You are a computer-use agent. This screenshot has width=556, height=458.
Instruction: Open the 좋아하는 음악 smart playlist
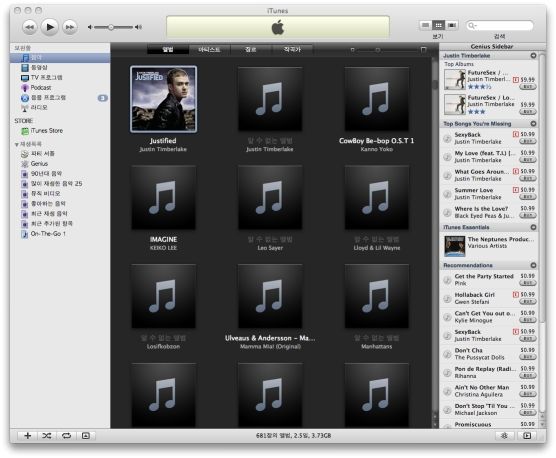pyautogui.click(x=43, y=203)
